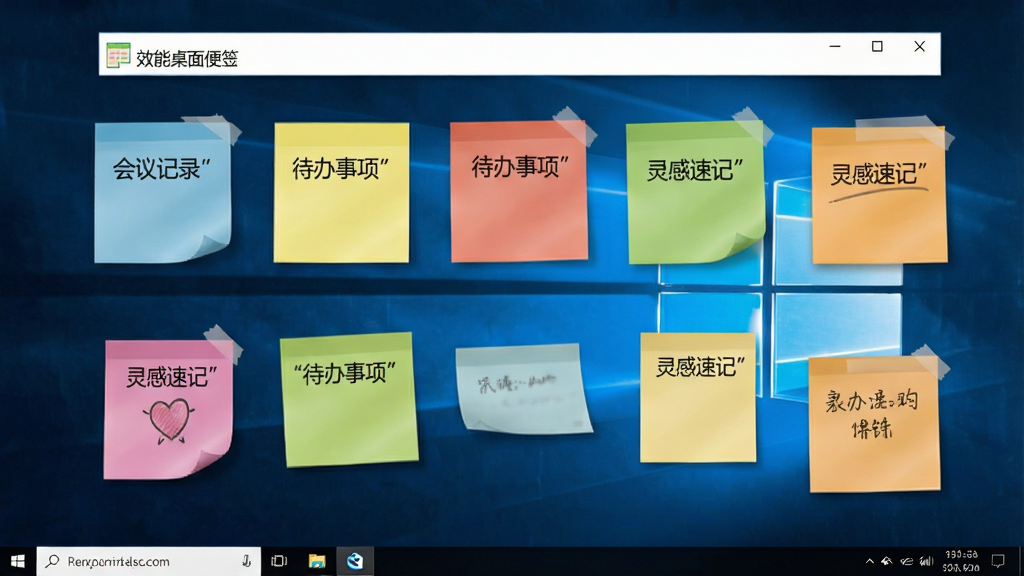
Task: Open the red 待办事项 sticky note
Action: (x=519, y=191)
